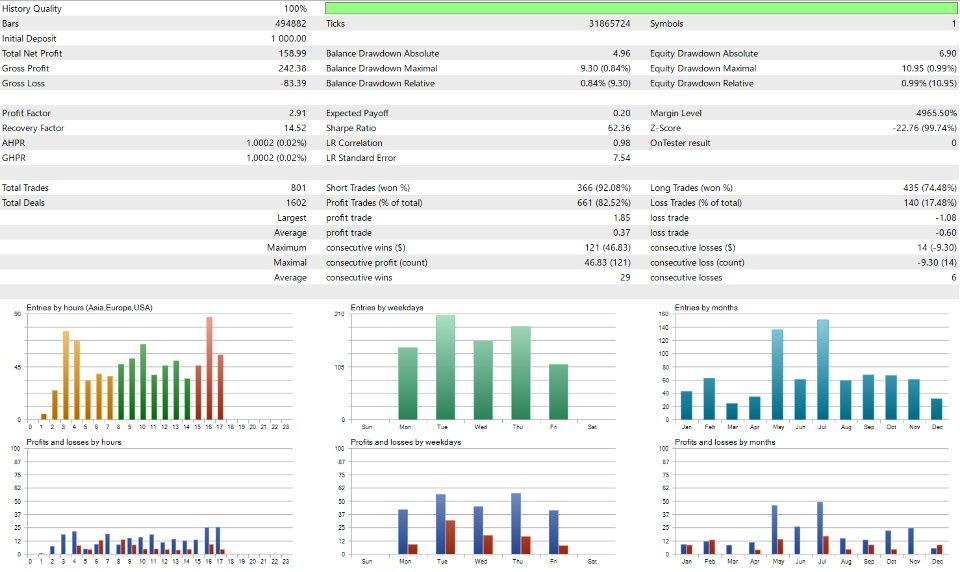Click the Expected Payoff value 0.20

(x=621, y=113)
